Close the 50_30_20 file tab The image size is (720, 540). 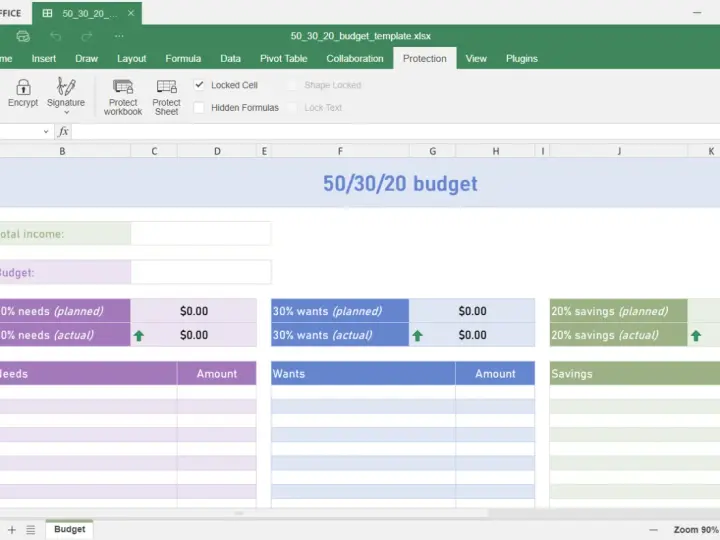tap(131, 13)
